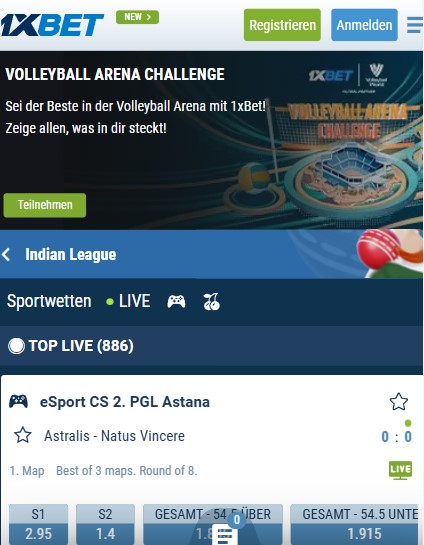Go back with Indian League chevron
The image size is (424, 545).
tap(6, 254)
